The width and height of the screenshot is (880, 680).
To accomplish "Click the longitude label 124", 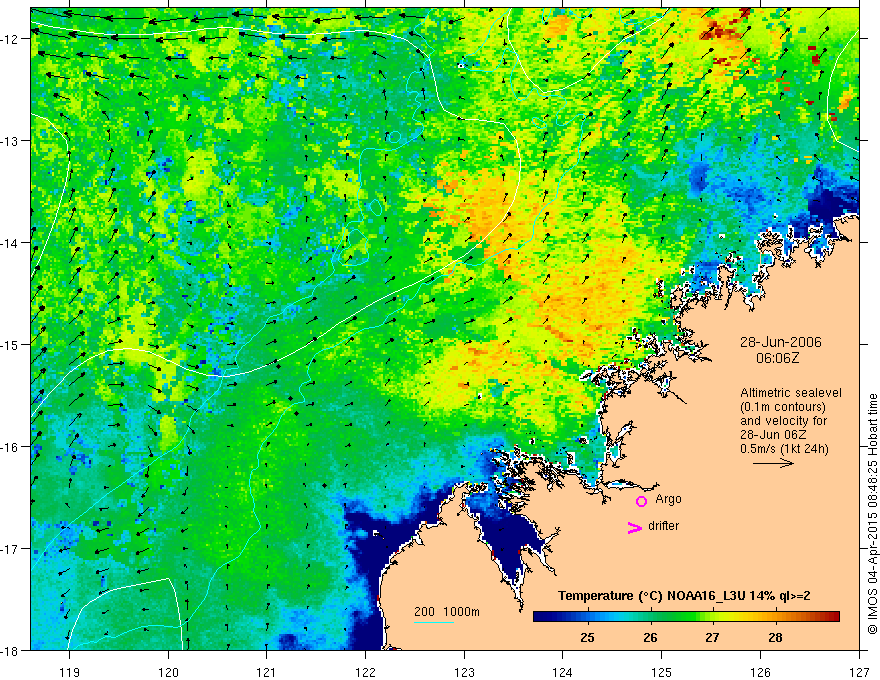I will click(x=563, y=672).
